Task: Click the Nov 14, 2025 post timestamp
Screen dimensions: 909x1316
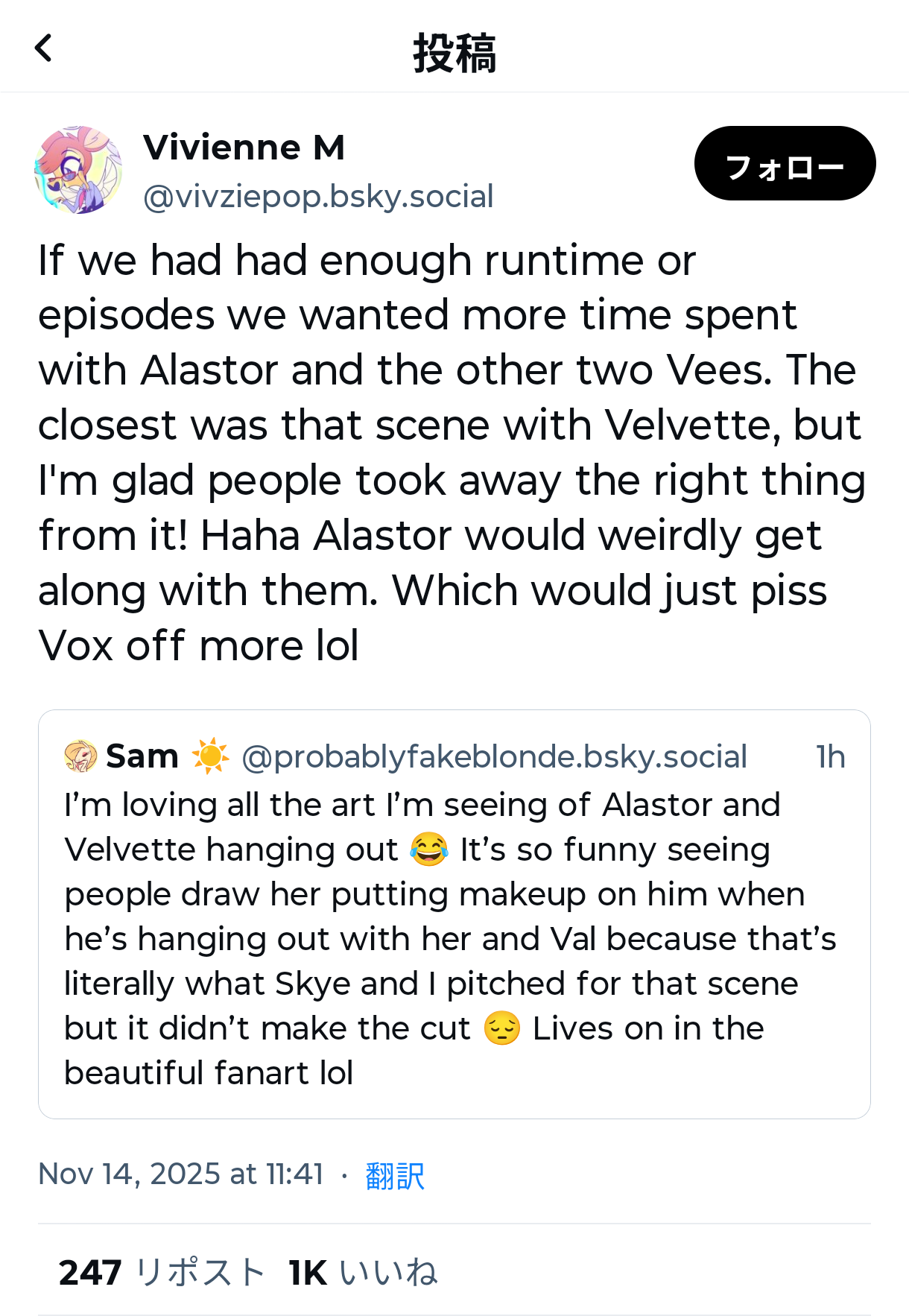Action: click(181, 1174)
